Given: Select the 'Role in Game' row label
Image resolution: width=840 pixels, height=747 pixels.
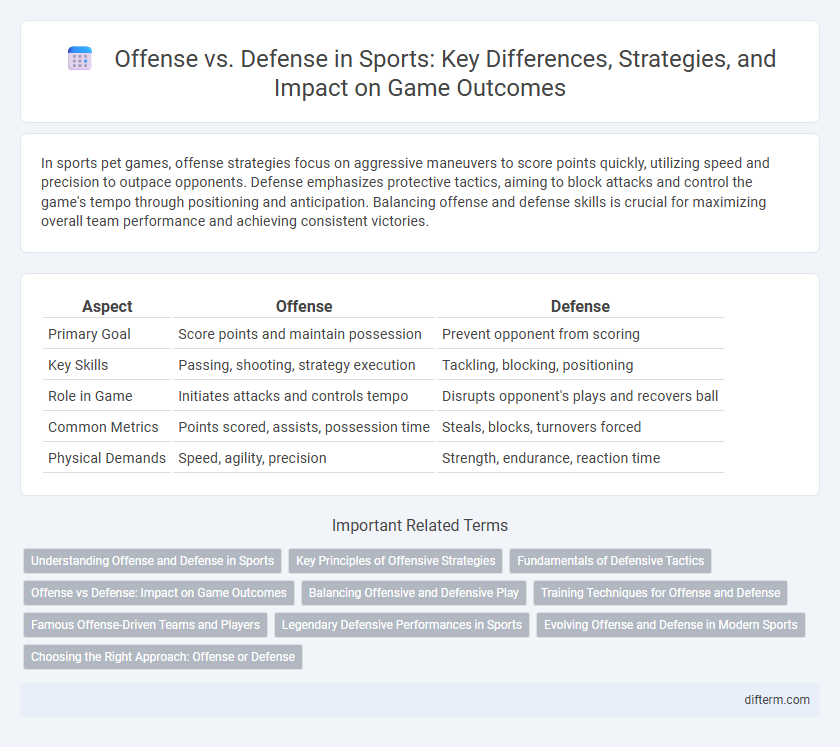Looking at the screenshot, I should (x=90, y=396).
